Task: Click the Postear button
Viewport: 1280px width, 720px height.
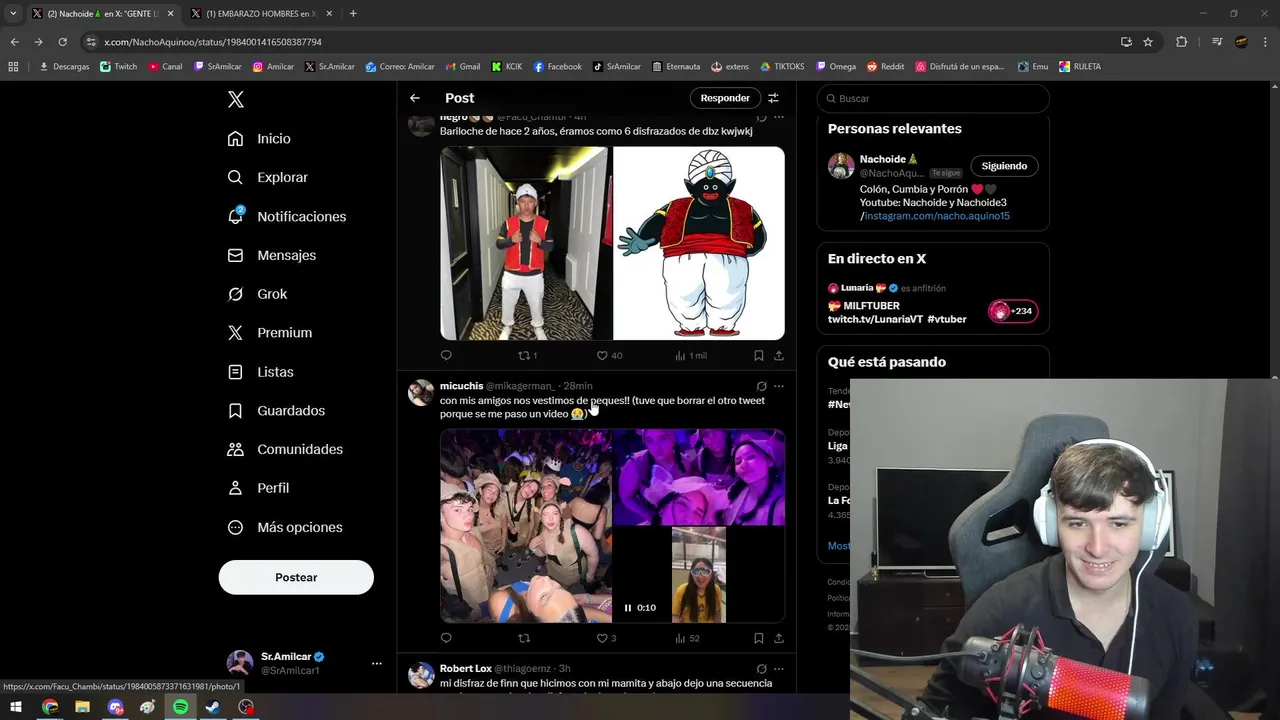Action: tap(296, 577)
